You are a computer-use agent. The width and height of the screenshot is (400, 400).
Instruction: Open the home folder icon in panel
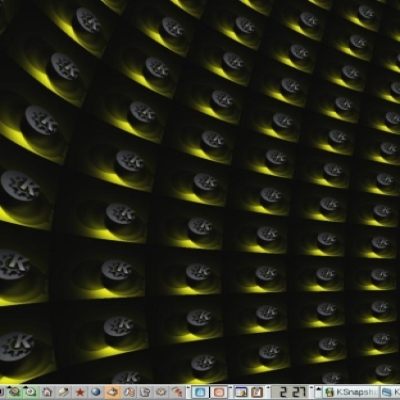[48, 392]
